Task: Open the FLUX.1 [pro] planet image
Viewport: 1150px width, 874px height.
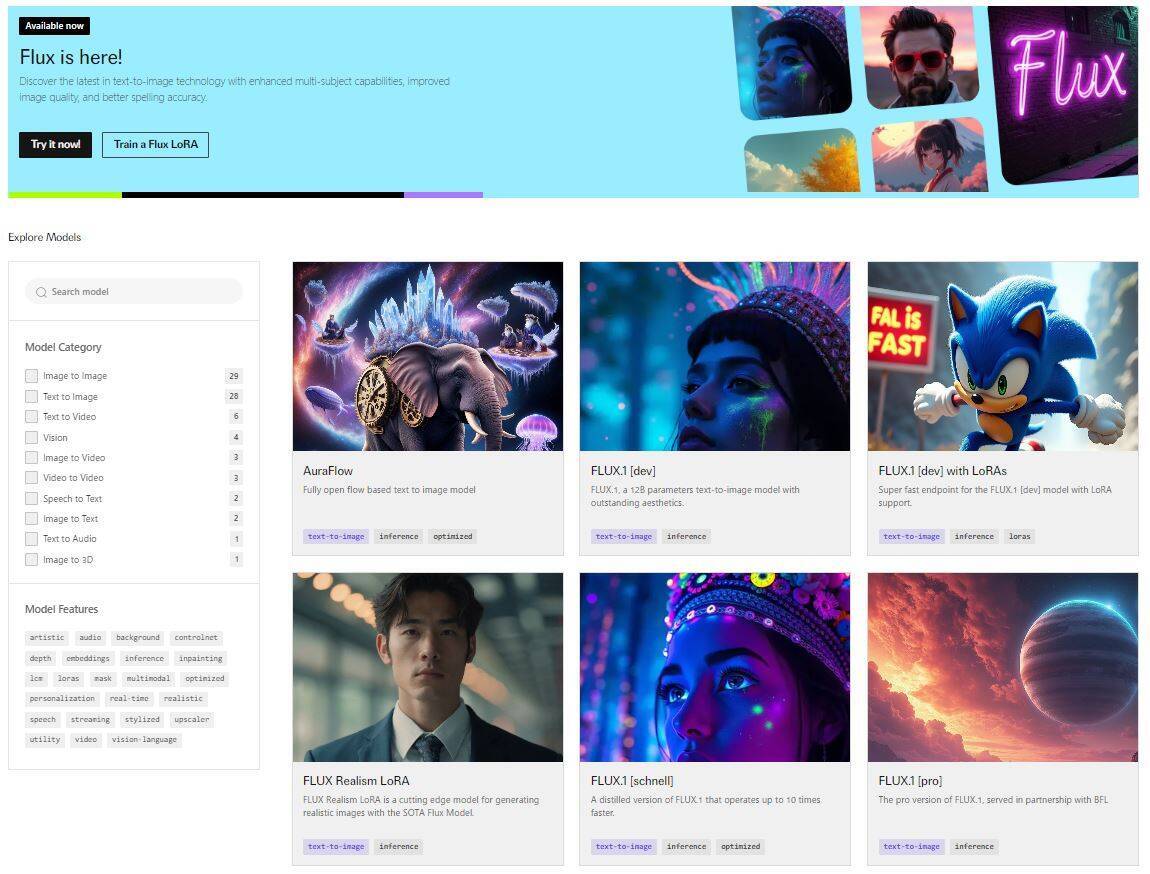Action: (x=1002, y=667)
